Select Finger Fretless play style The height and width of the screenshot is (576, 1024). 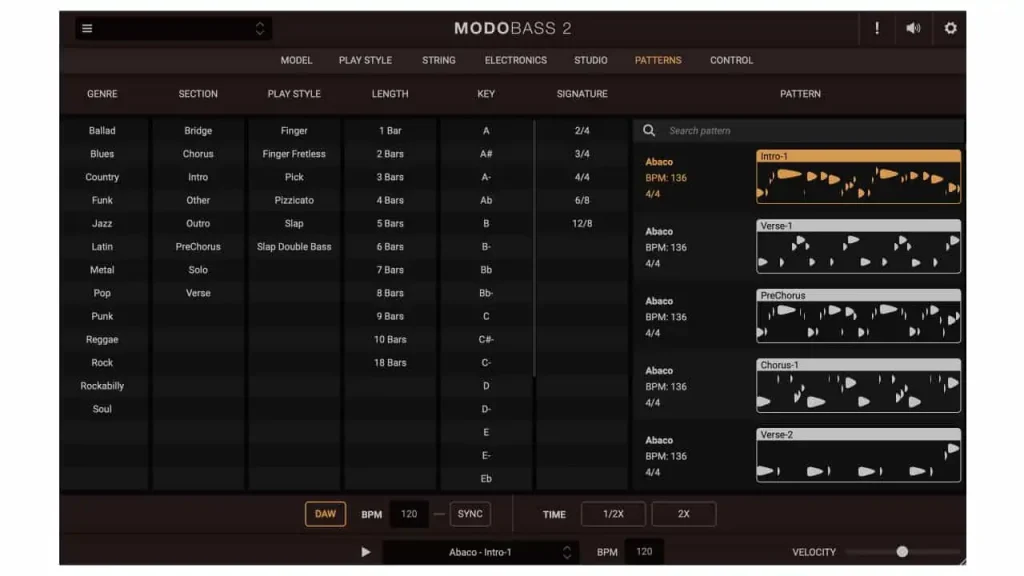pos(294,154)
